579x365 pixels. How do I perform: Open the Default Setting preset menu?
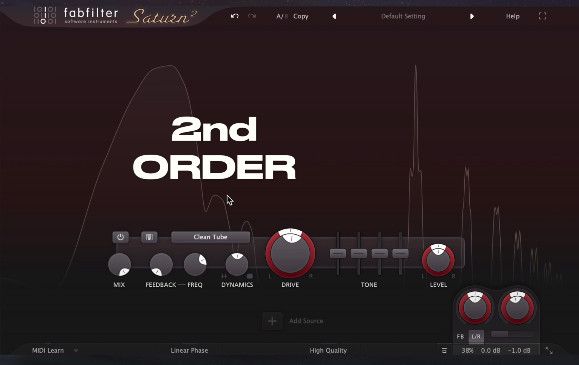(403, 16)
